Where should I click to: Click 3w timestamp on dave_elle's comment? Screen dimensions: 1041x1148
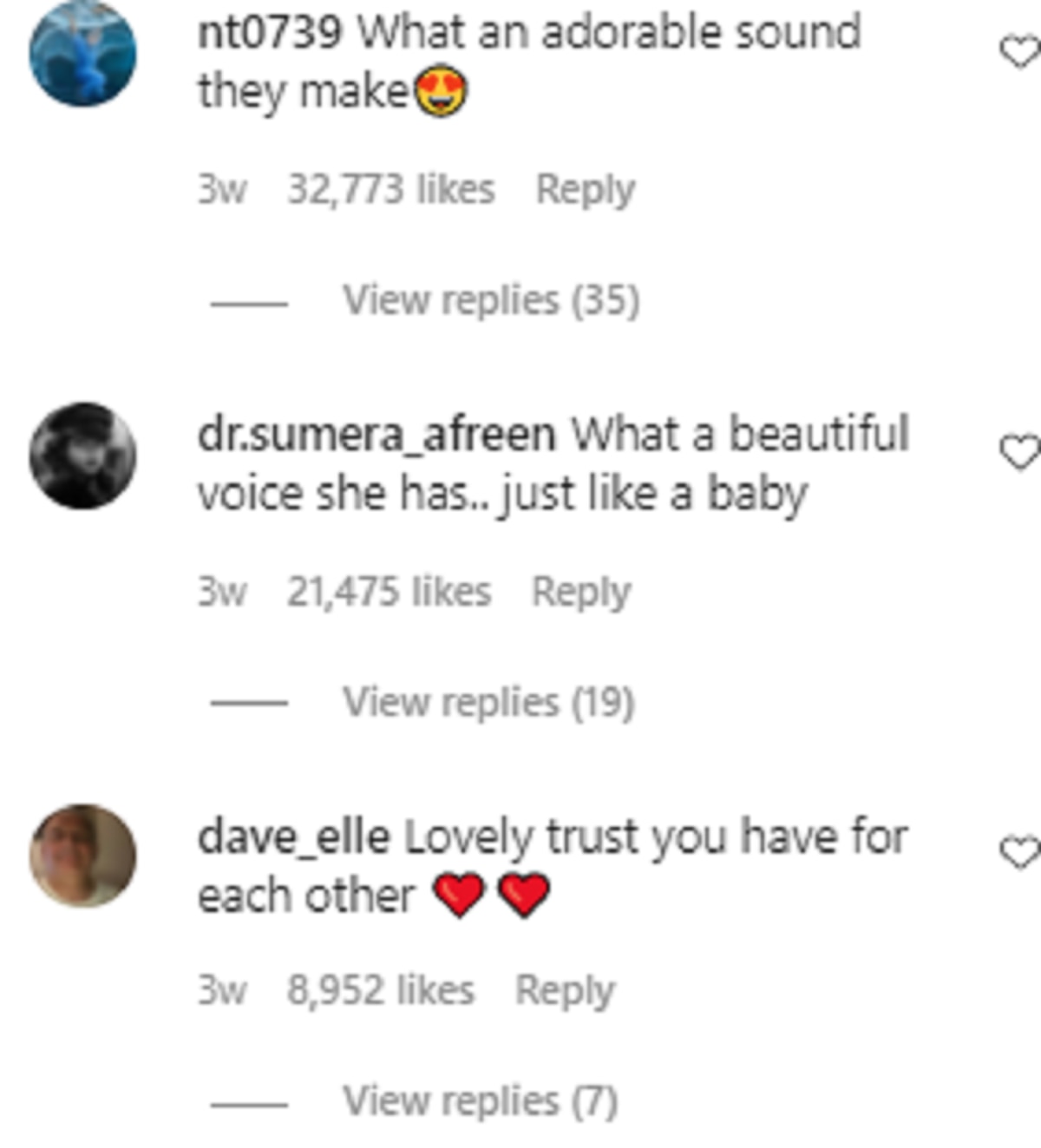coord(222,990)
